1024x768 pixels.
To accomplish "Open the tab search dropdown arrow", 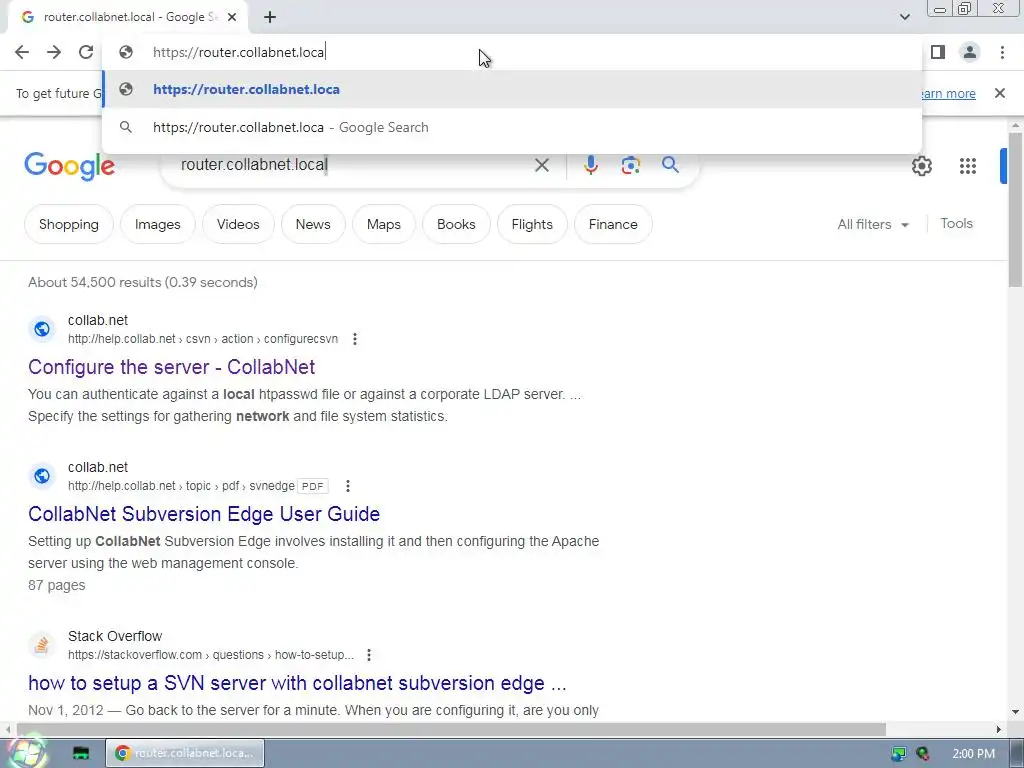I will coord(904,17).
